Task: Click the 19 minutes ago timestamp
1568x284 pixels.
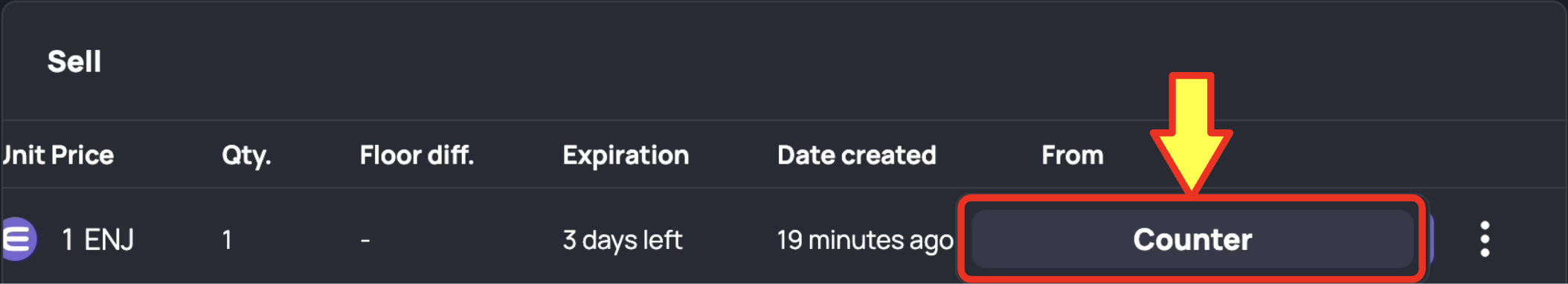Action: coord(865,239)
